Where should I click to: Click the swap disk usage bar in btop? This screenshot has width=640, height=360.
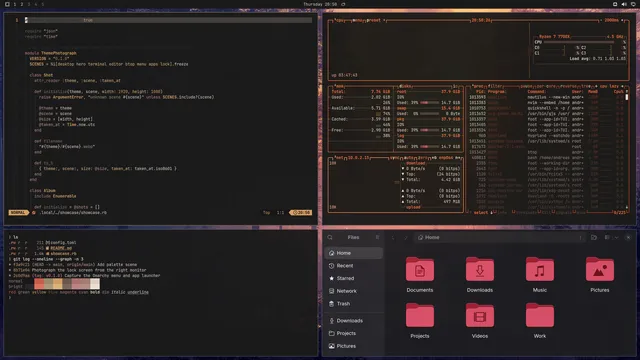point(430,113)
